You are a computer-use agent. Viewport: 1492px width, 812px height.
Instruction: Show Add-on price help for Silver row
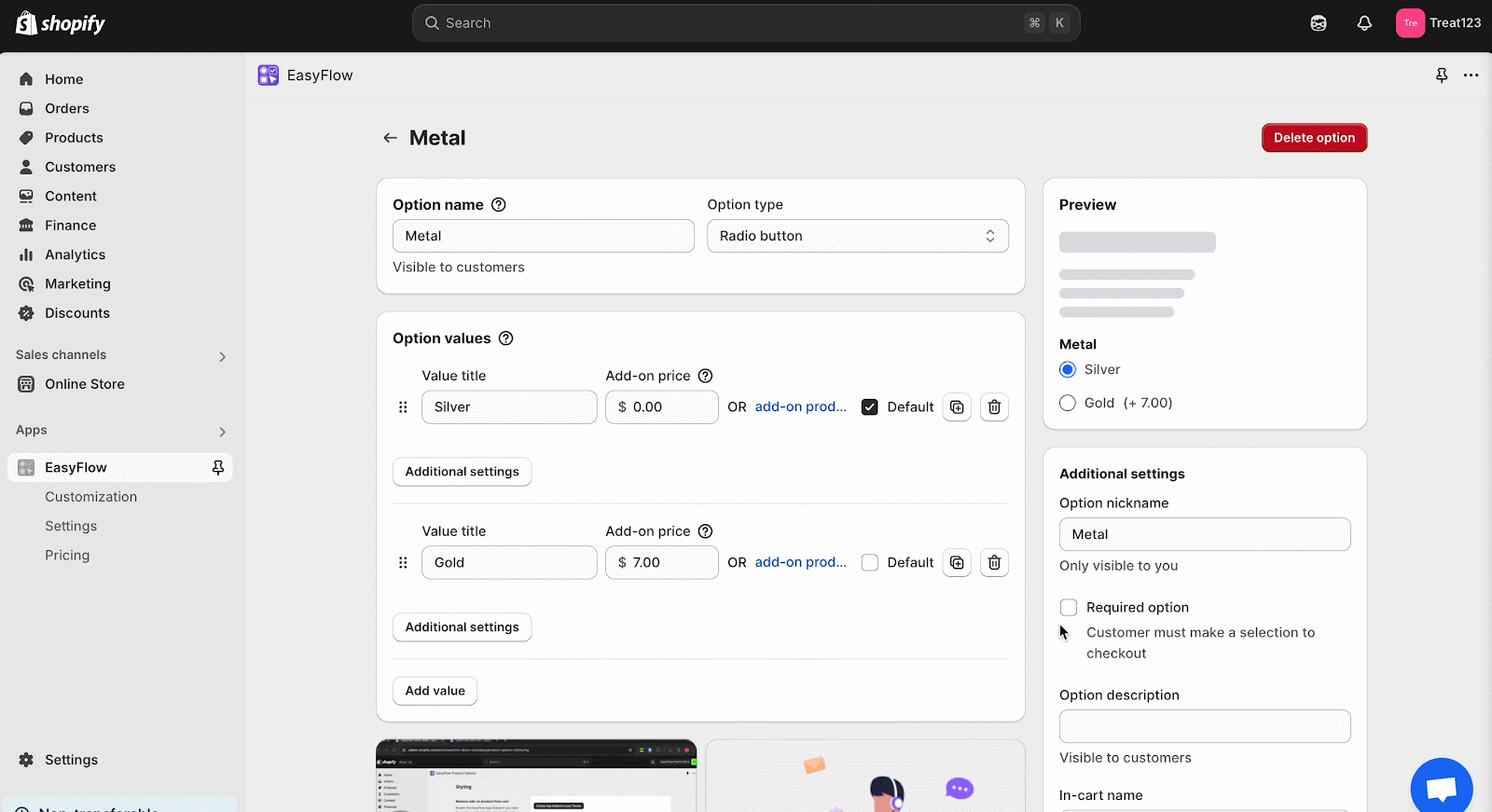[706, 376]
